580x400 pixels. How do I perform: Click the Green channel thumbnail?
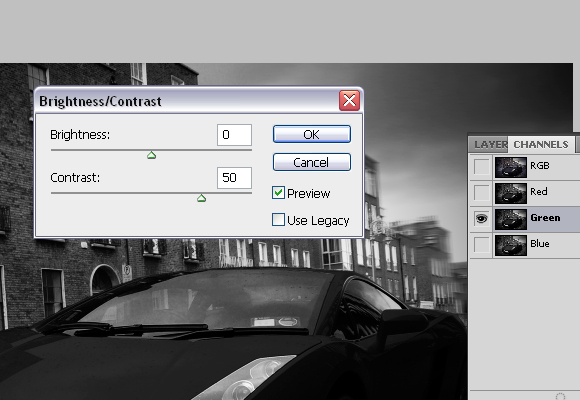click(x=510, y=219)
